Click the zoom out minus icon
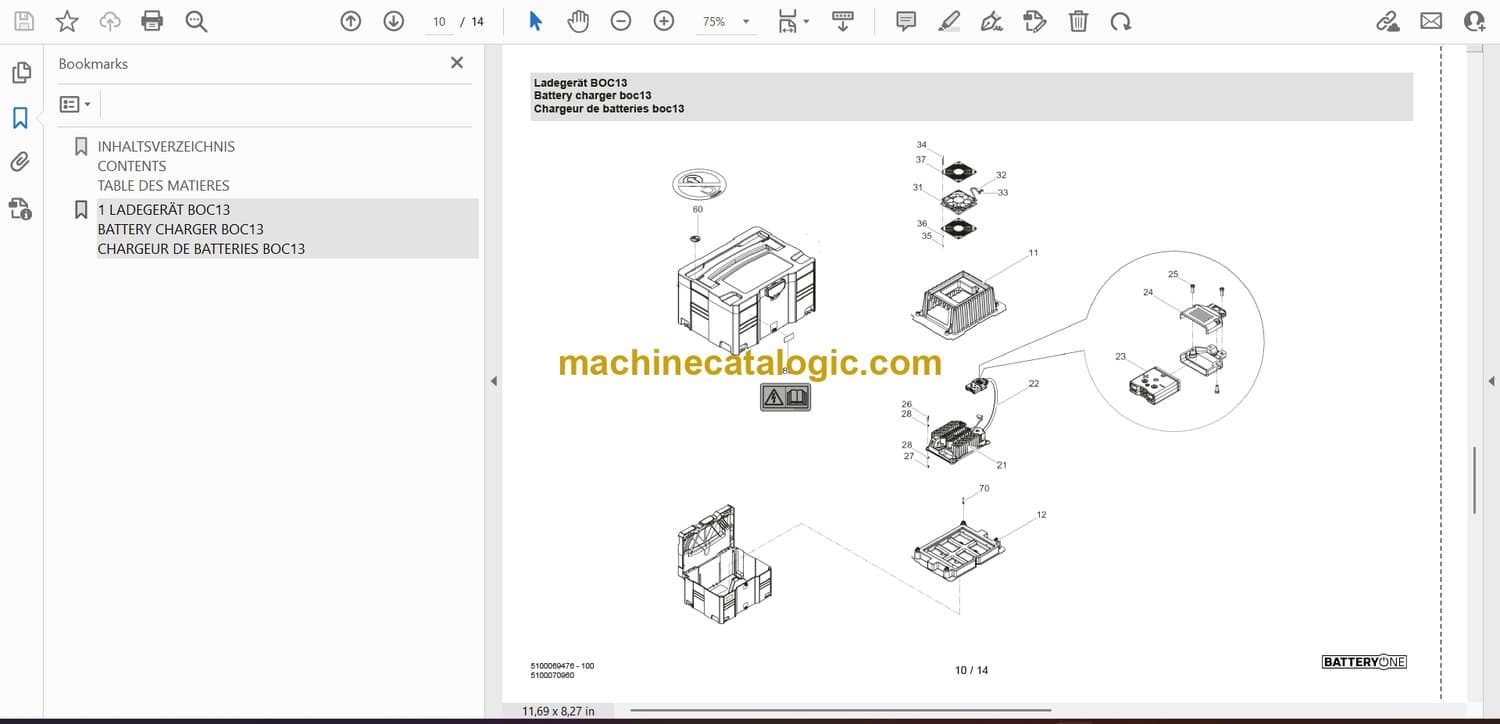Viewport: 1500px width, 724px height. (x=621, y=21)
